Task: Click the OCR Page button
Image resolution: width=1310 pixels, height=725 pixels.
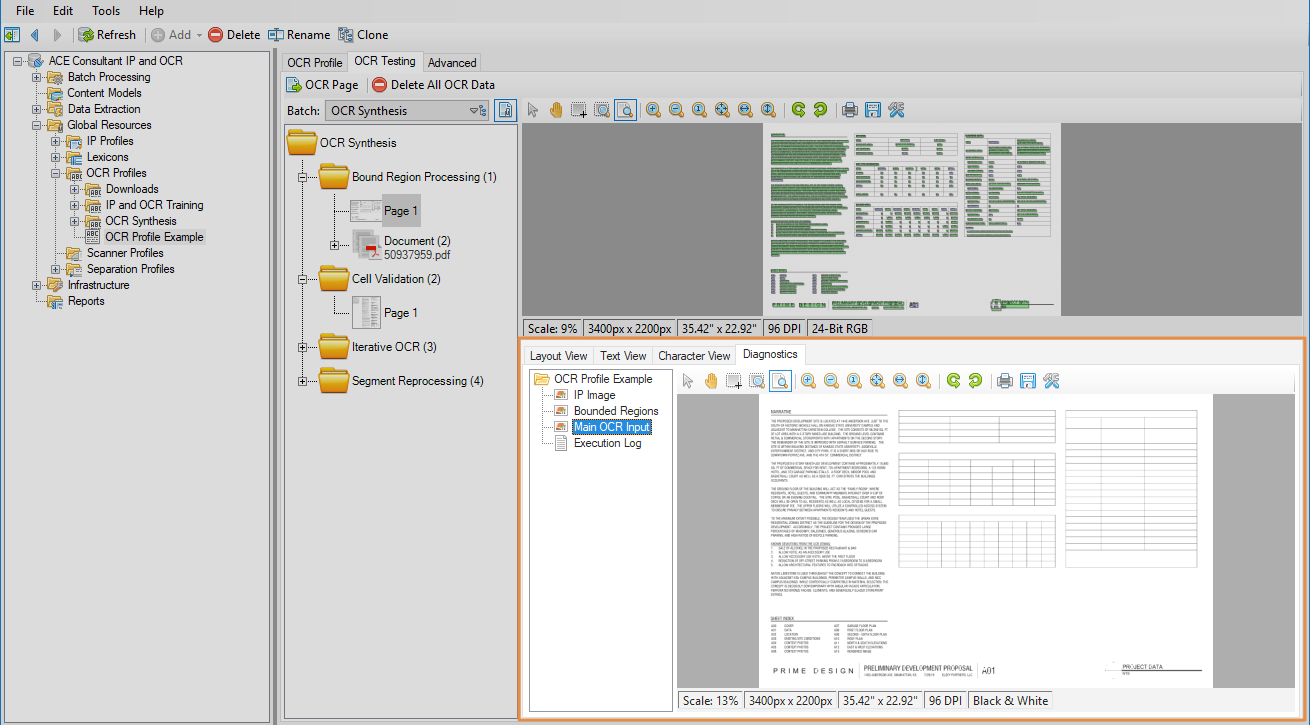Action: 322,85
